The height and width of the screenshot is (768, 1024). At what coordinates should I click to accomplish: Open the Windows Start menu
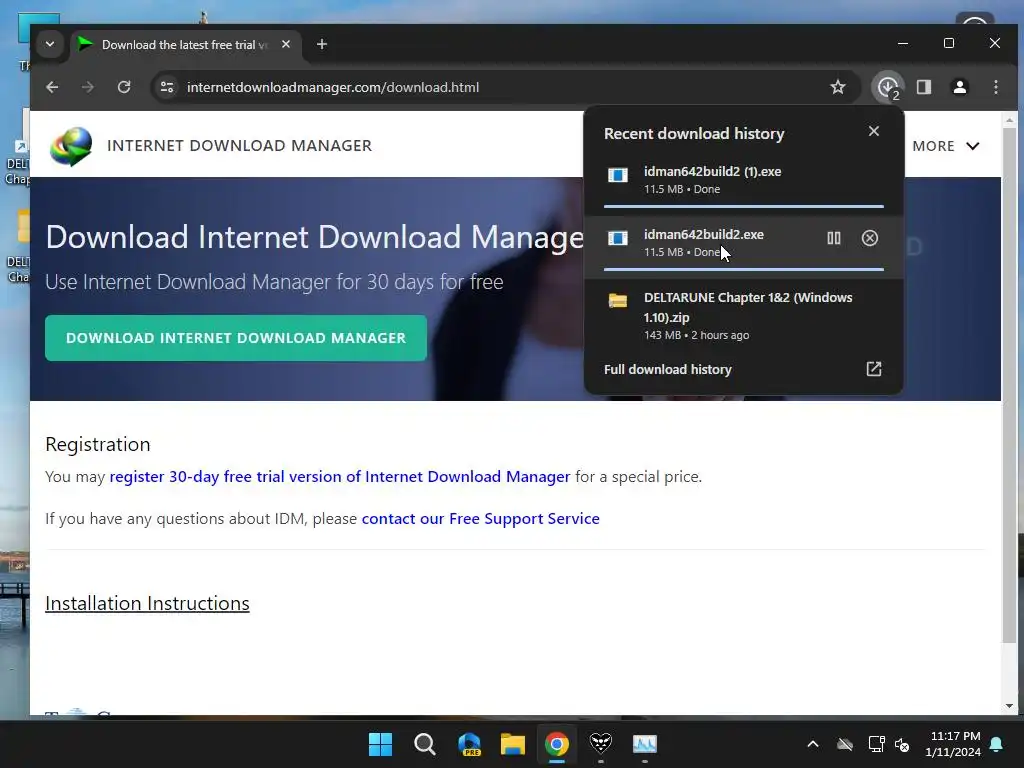point(380,744)
